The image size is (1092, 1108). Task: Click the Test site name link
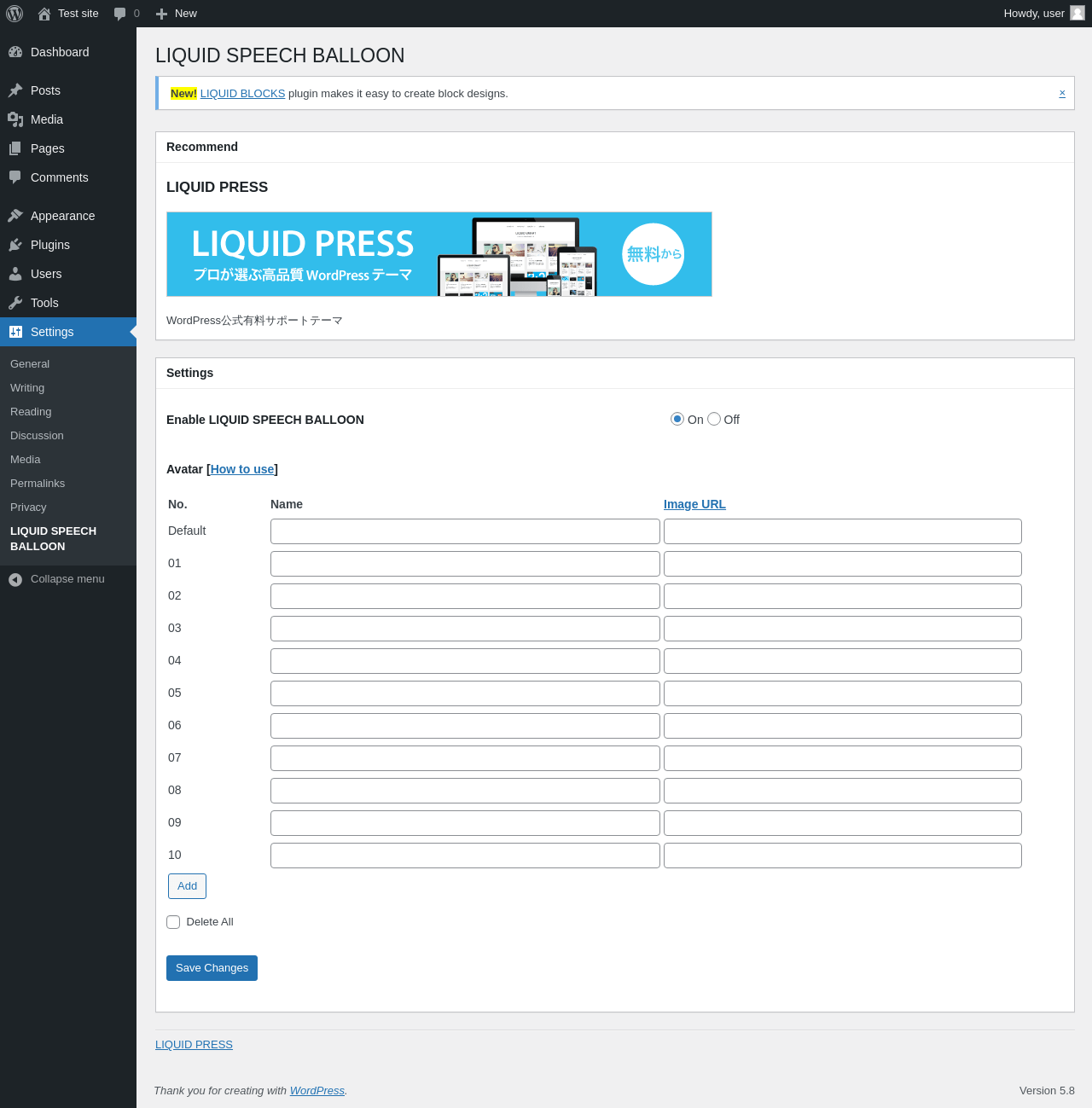[78, 14]
